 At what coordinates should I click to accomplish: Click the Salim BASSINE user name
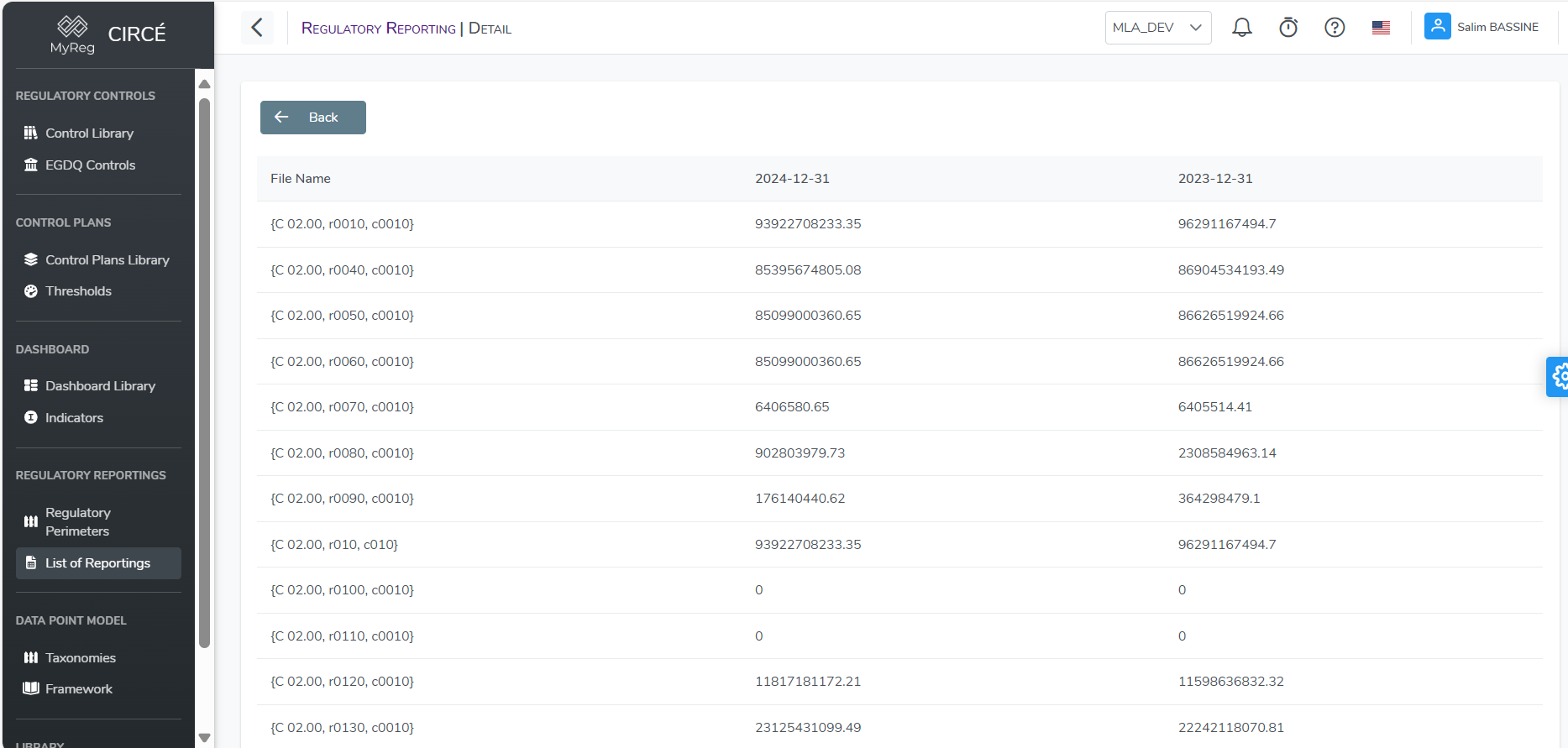point(1497,27)
